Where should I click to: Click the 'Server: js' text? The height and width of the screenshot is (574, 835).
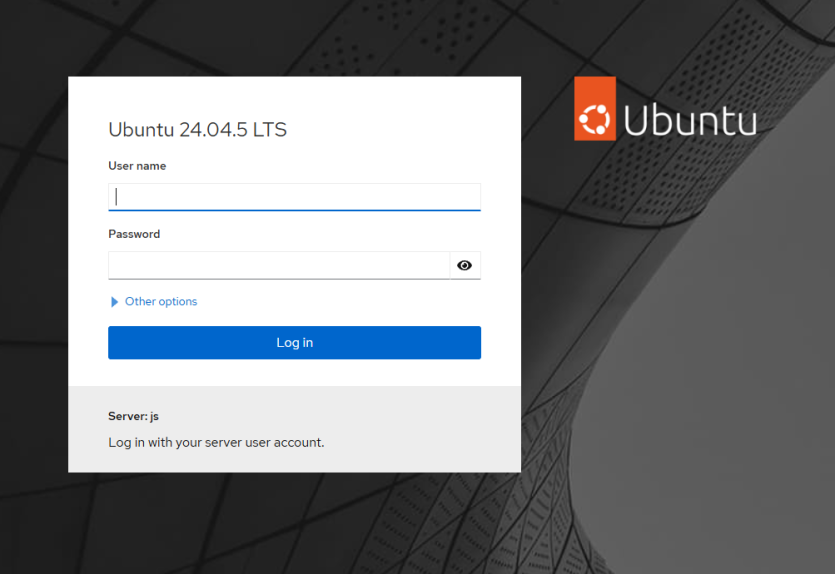pos(133,416)
